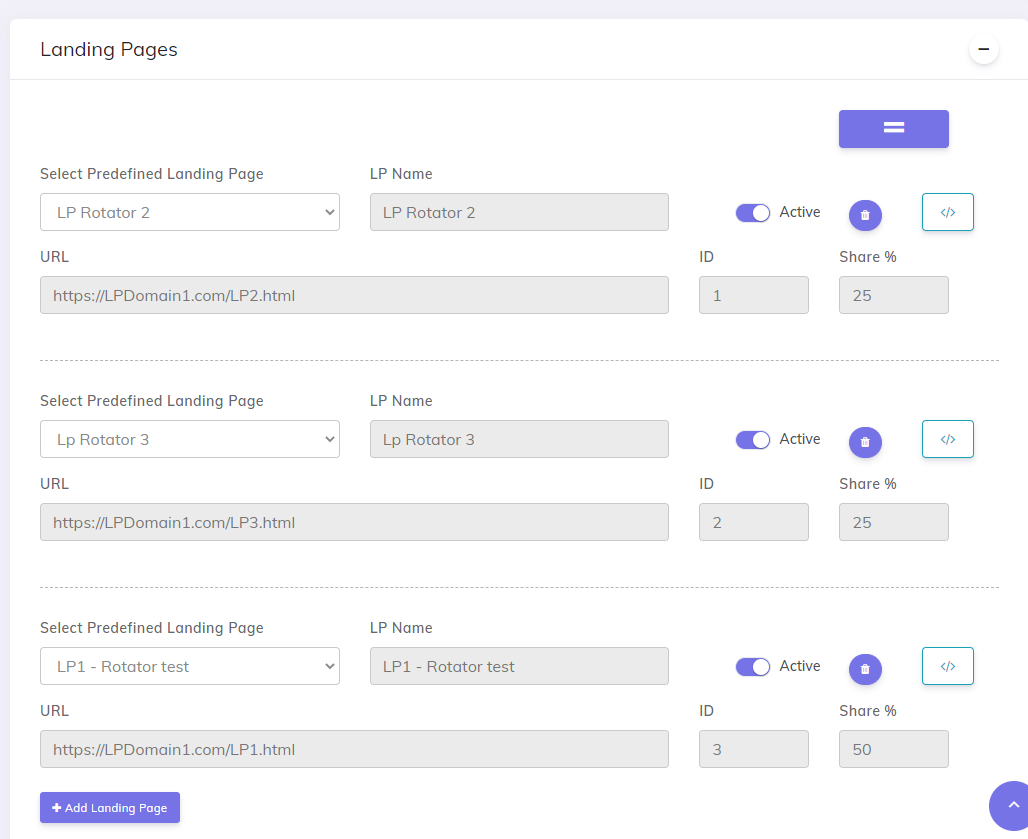1028x839 pixels.
Task: Click the hamburger menu button above the rows
Action: click(x=893, y=128)
